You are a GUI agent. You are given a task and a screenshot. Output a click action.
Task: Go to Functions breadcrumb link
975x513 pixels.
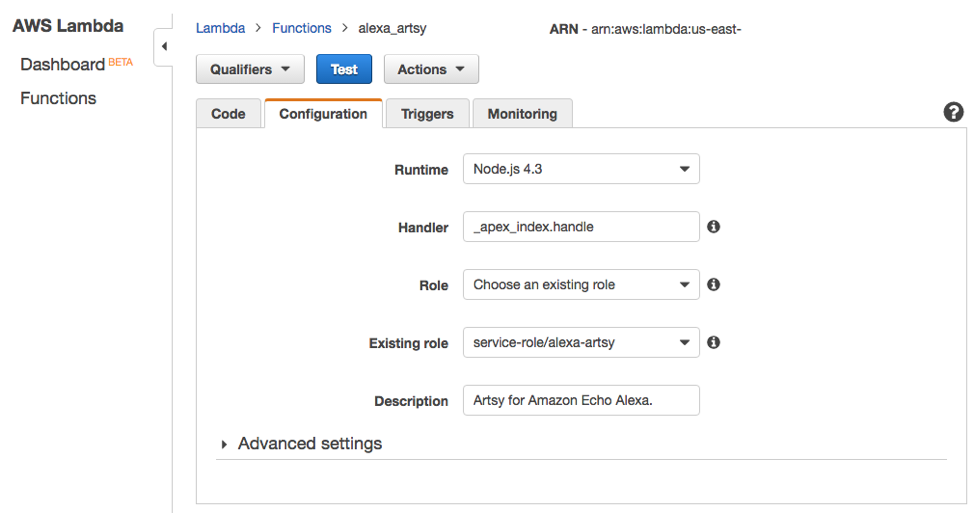[302, 29]
